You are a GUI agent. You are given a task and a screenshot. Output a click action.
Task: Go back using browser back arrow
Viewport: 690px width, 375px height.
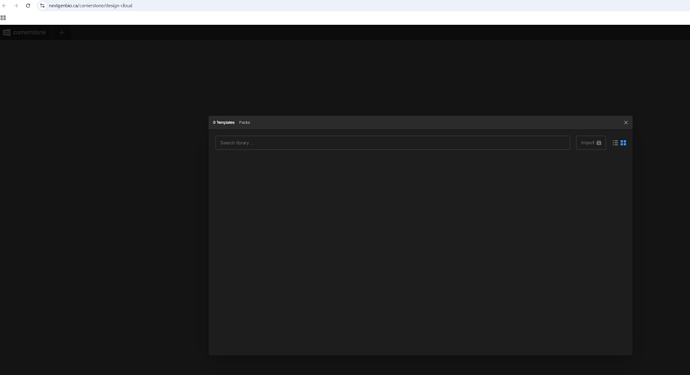click(4, 6)
